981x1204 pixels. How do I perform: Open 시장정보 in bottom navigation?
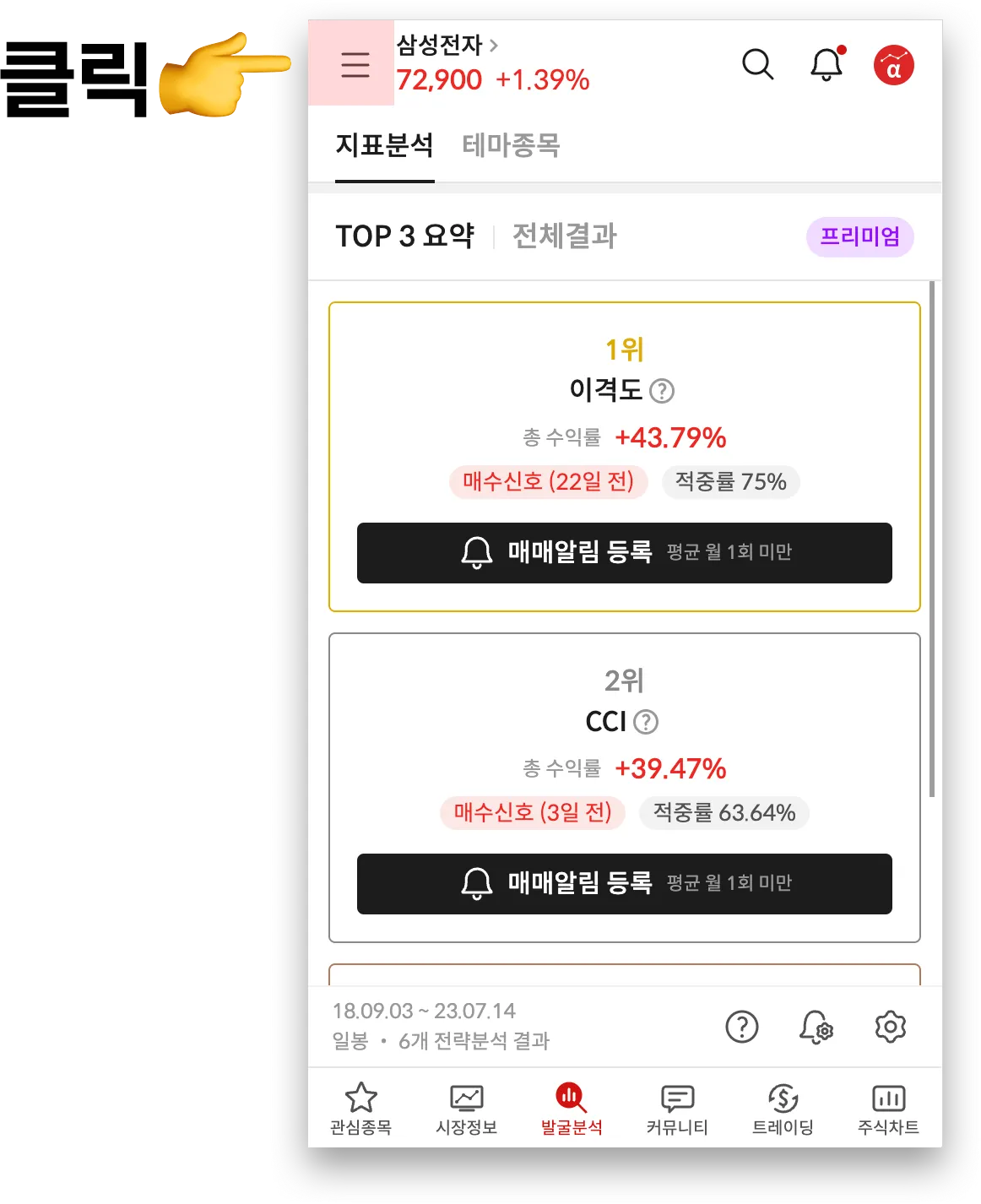click(x=466, y=1109)
